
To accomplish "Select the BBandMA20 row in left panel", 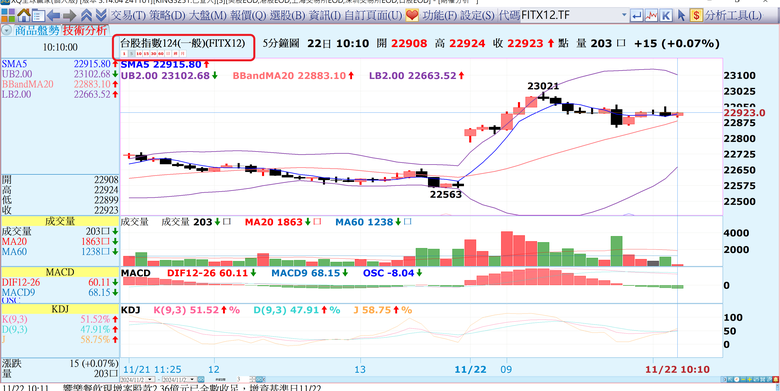I will click(60, 84).
